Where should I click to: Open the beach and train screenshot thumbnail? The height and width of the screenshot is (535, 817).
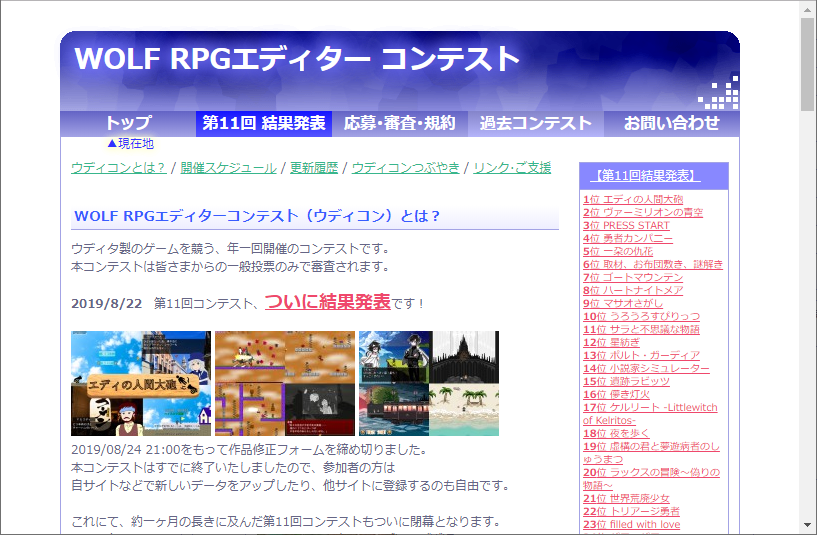pyautogui.click(x=429, y=383)
